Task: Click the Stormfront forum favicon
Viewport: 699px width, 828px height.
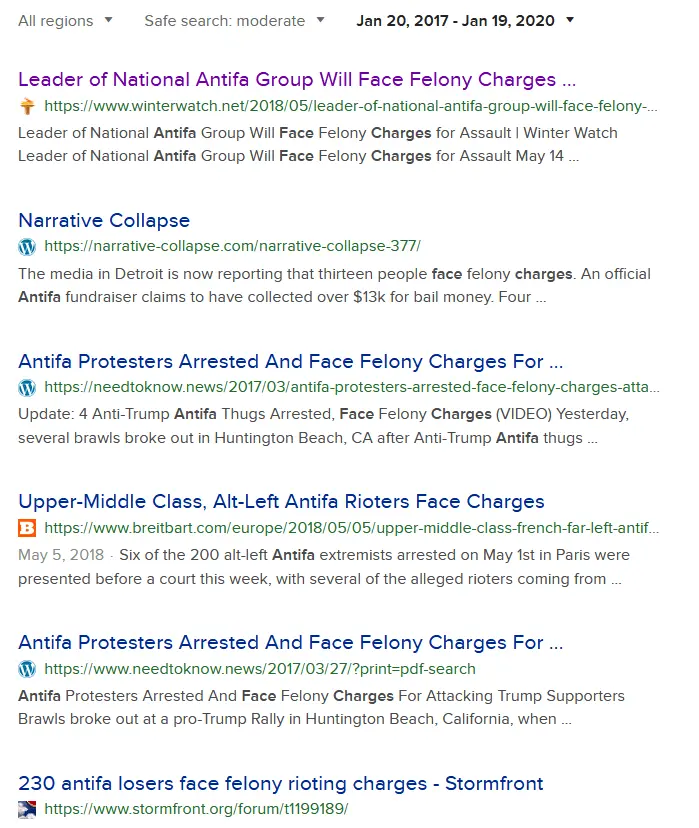Action: [x=27, y=810]
